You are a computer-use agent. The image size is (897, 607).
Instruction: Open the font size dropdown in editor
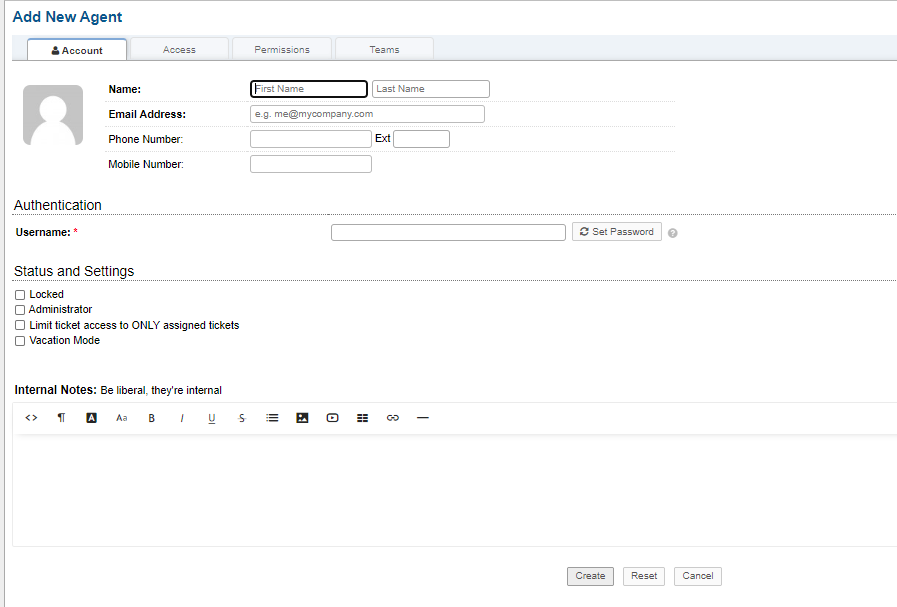click(x=122, y=418)
